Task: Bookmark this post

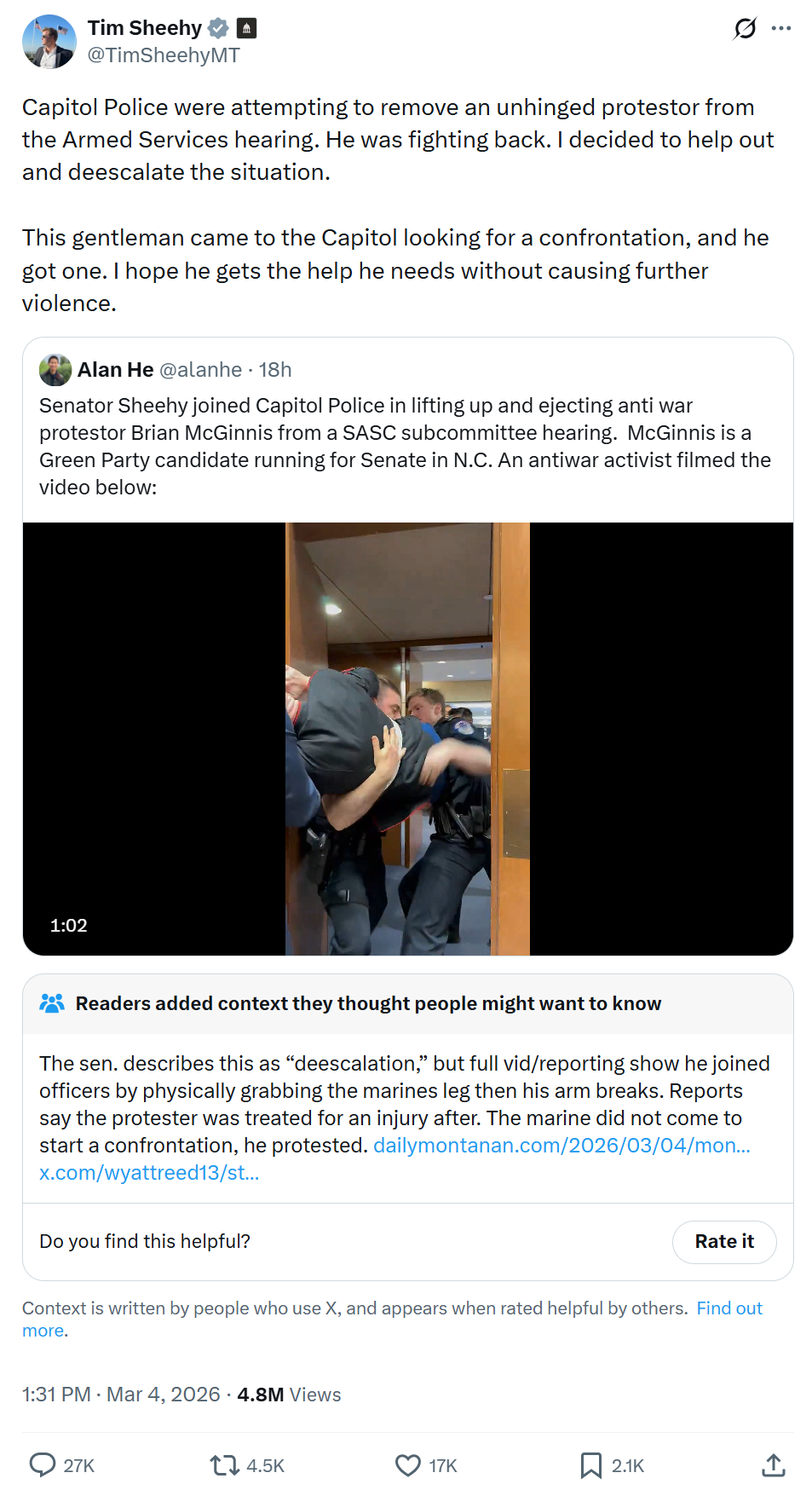Action: [x=590, y=1464]
